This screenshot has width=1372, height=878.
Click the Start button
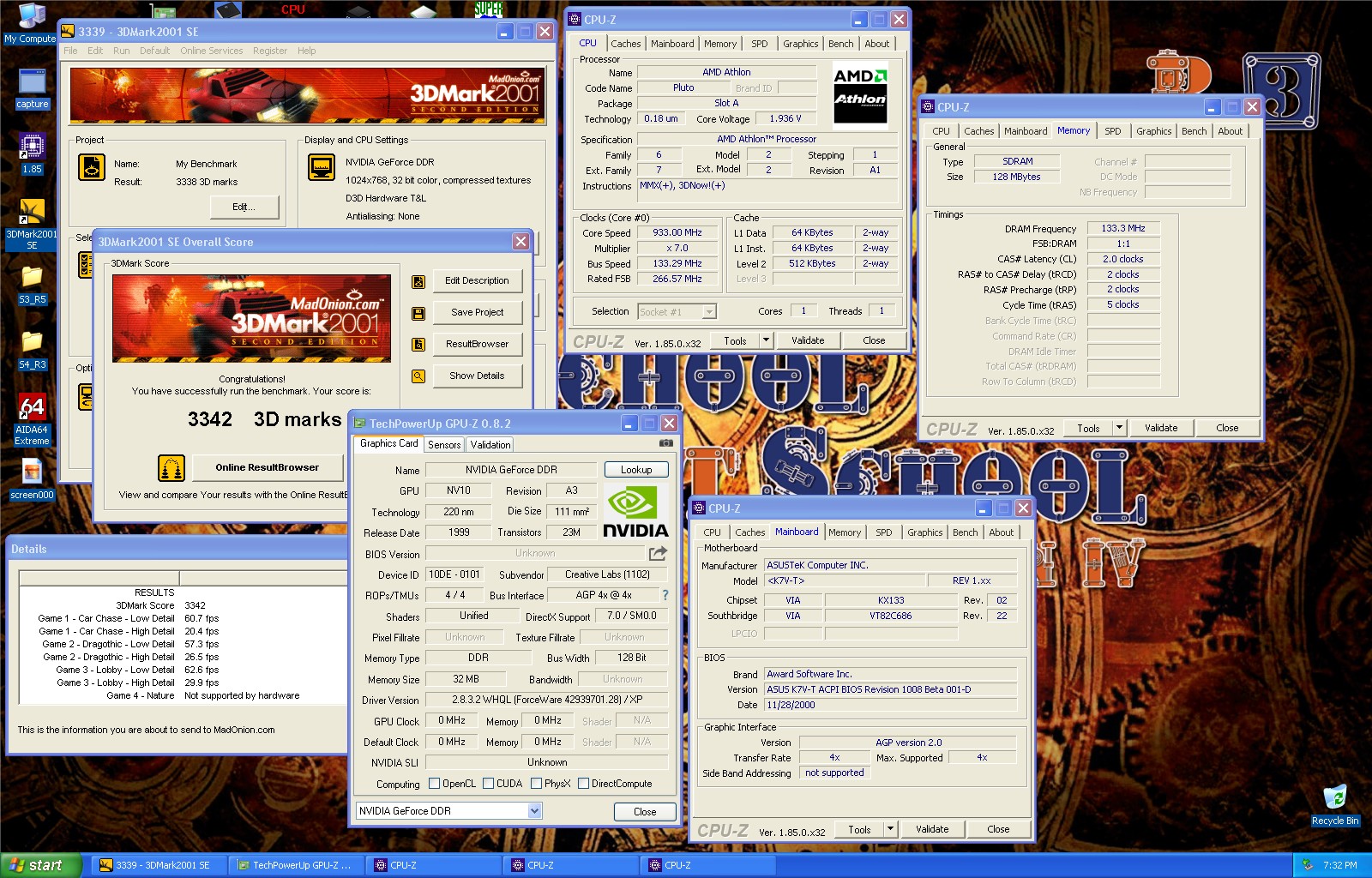39,865
